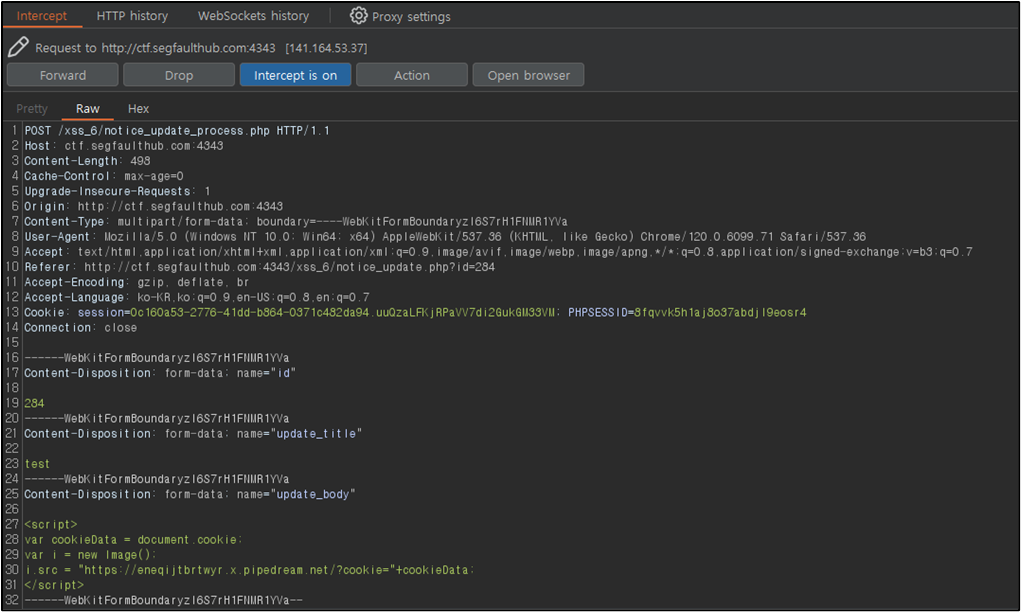Screen dimensions: 1021x612
Task: Select the Raw view tab
Action: 87,109
